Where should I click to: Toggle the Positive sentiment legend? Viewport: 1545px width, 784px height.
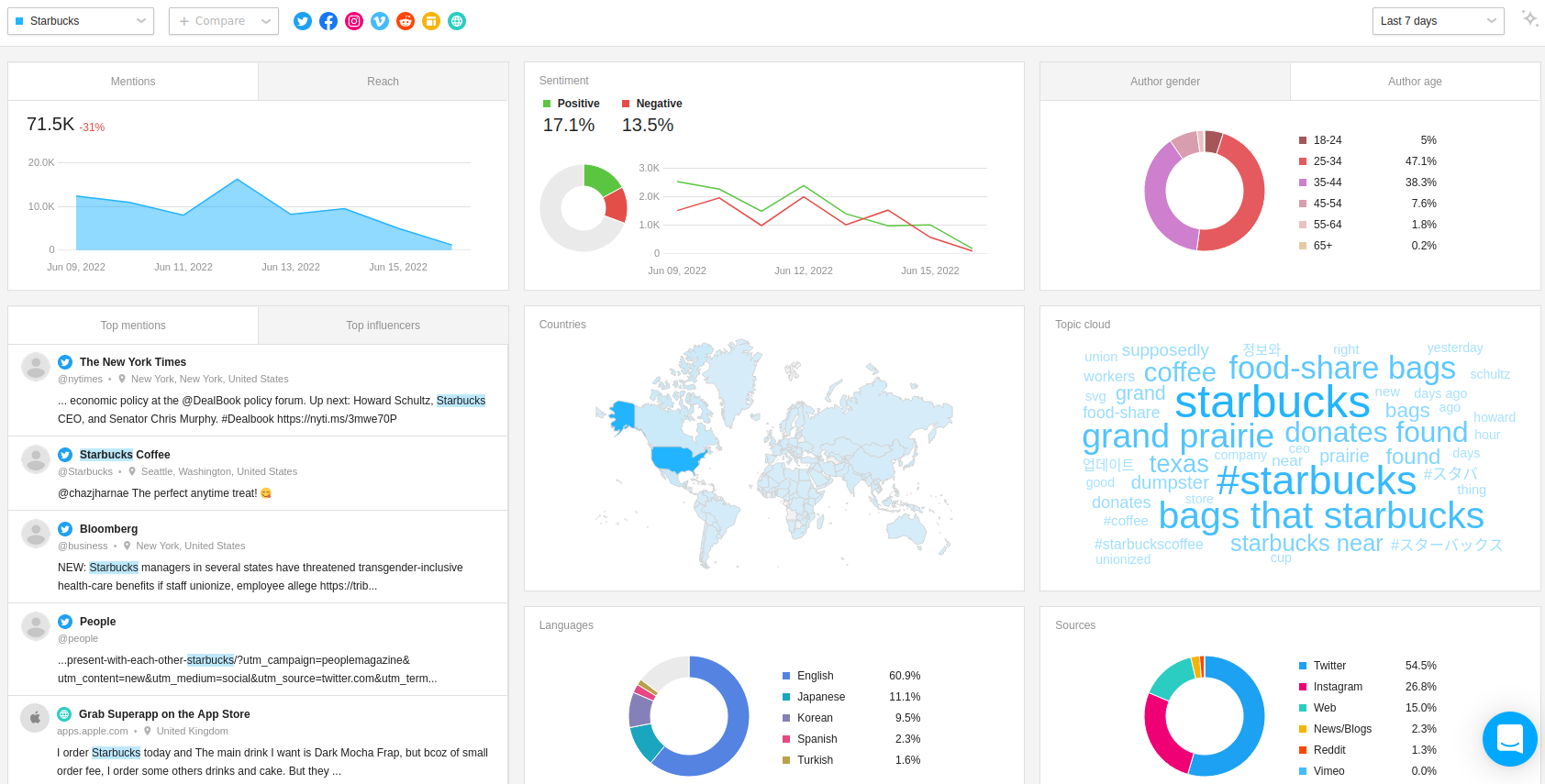[x=571, y=104]
